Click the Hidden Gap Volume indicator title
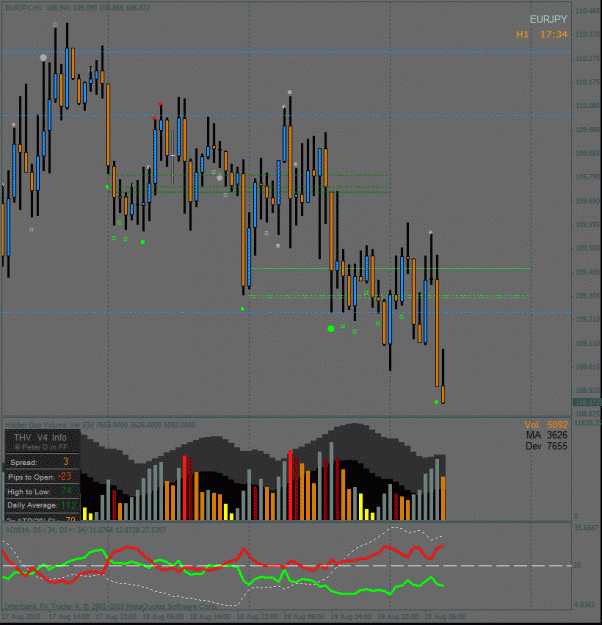This screenshot has width=602, height=625. pyautogui.click(x=100, y=425)
